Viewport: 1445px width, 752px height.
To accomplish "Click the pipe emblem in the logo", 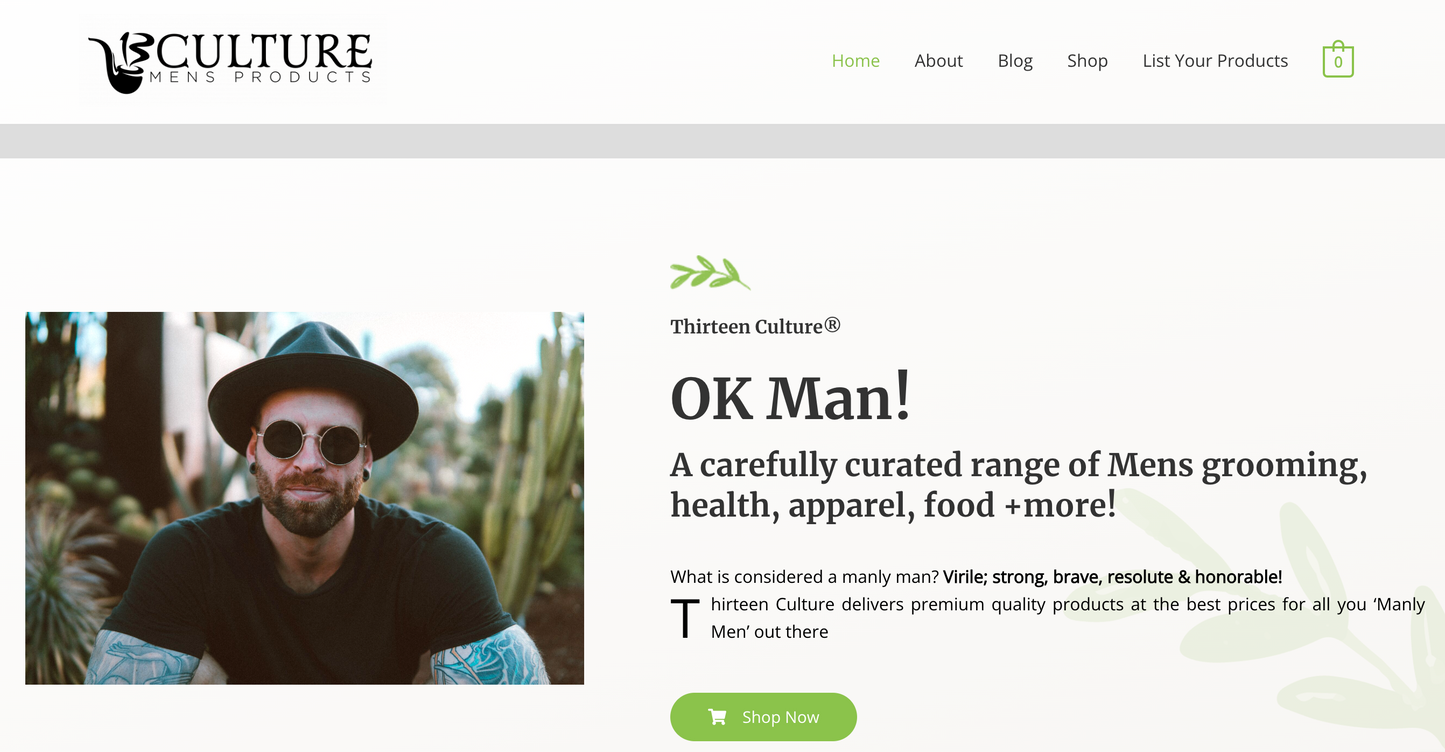I will tap(120, 66).
